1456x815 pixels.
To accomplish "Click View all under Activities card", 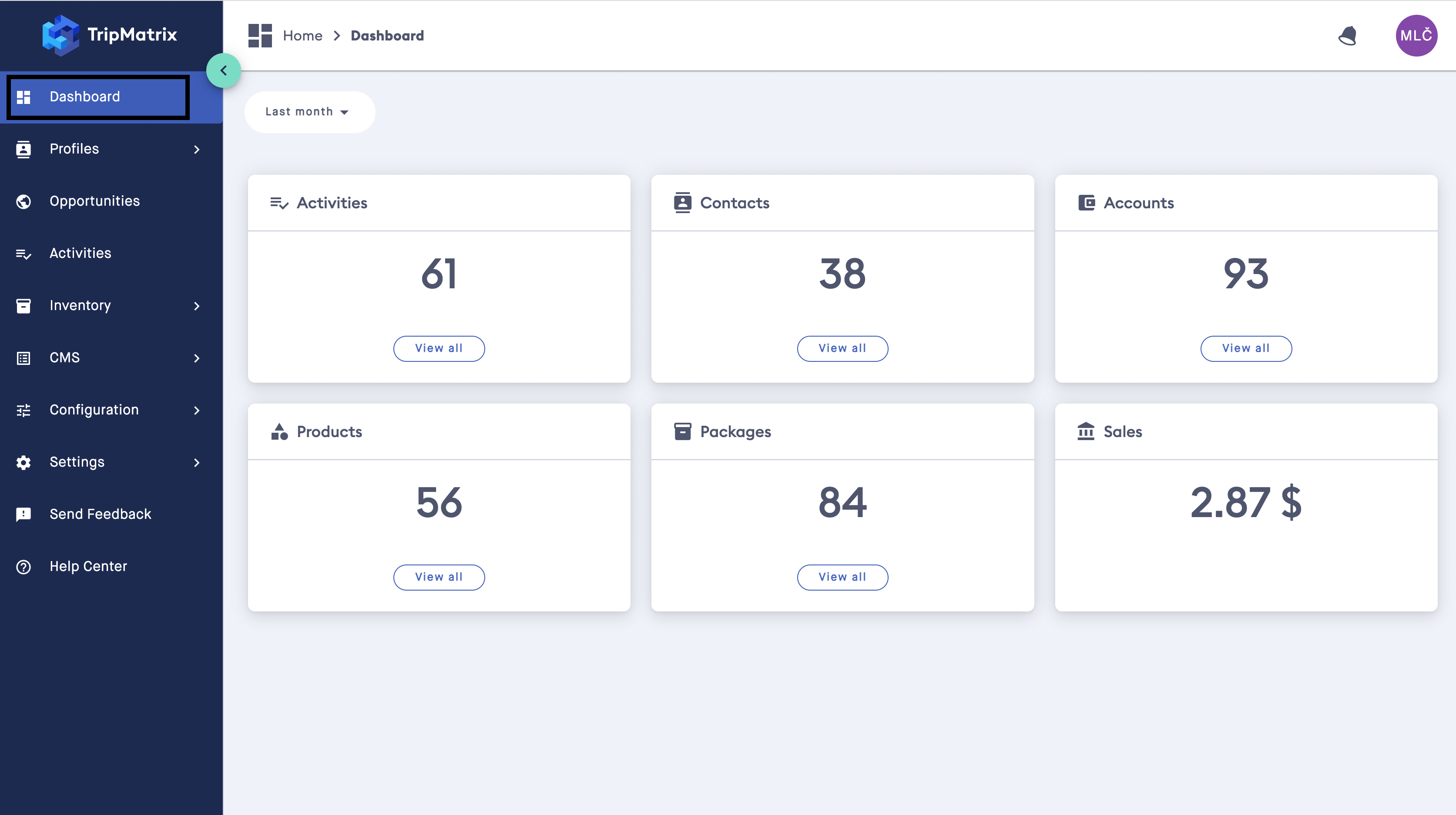I will pyautogui.click(x=439, y=348).
